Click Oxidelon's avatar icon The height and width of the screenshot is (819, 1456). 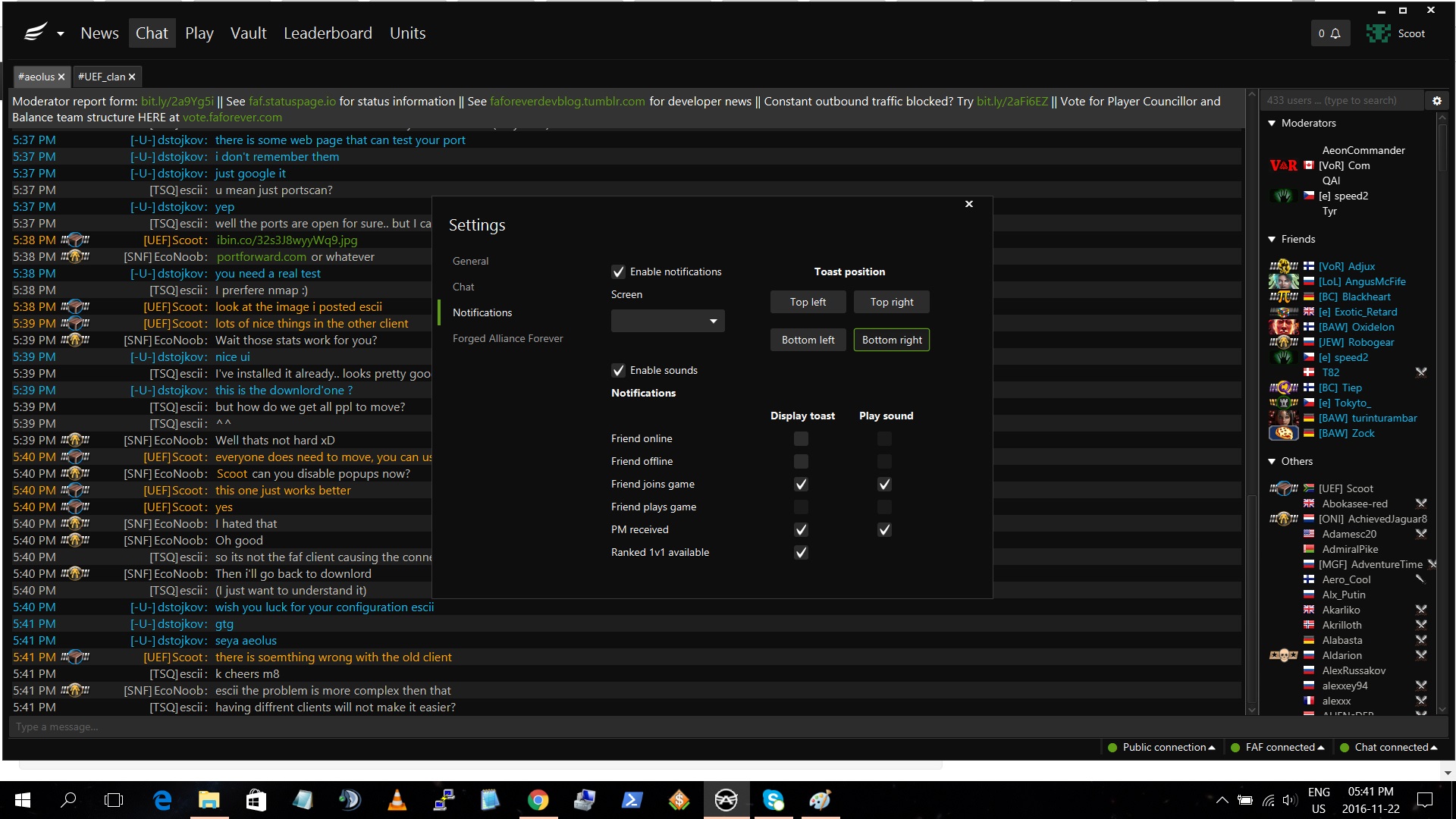[1283, 327]
